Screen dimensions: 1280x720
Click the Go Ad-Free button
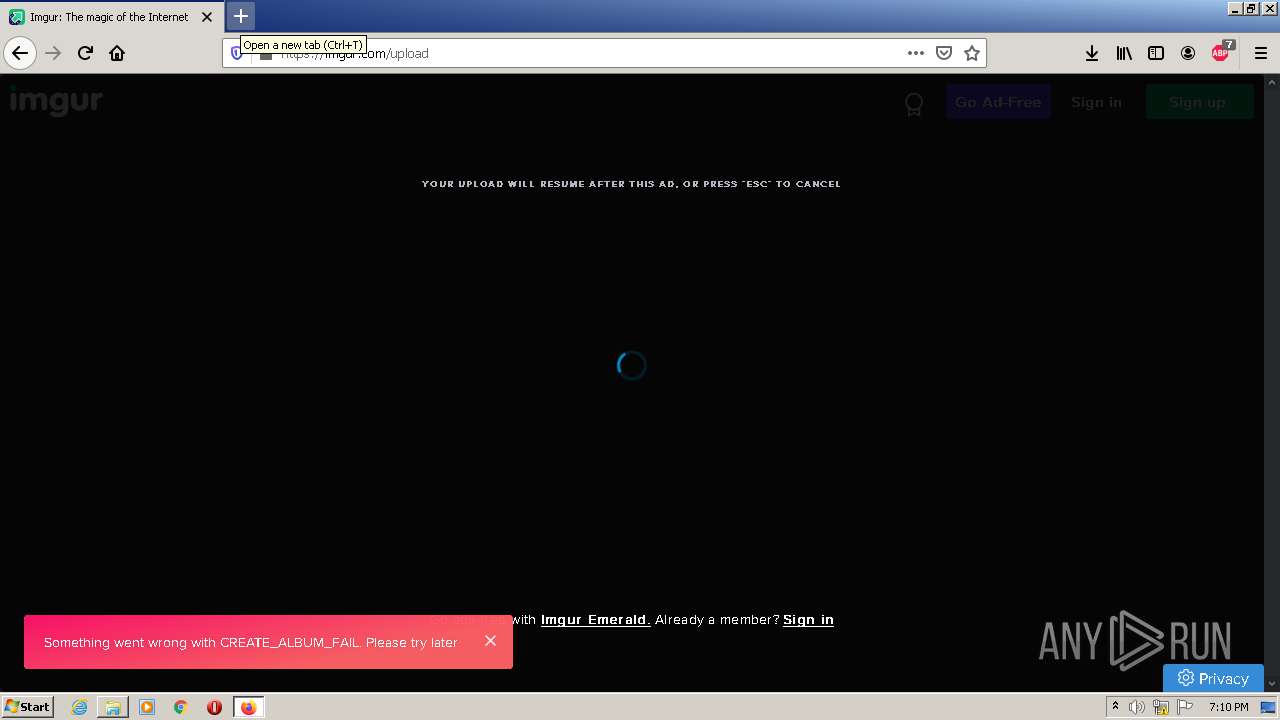tap(998, 102)
